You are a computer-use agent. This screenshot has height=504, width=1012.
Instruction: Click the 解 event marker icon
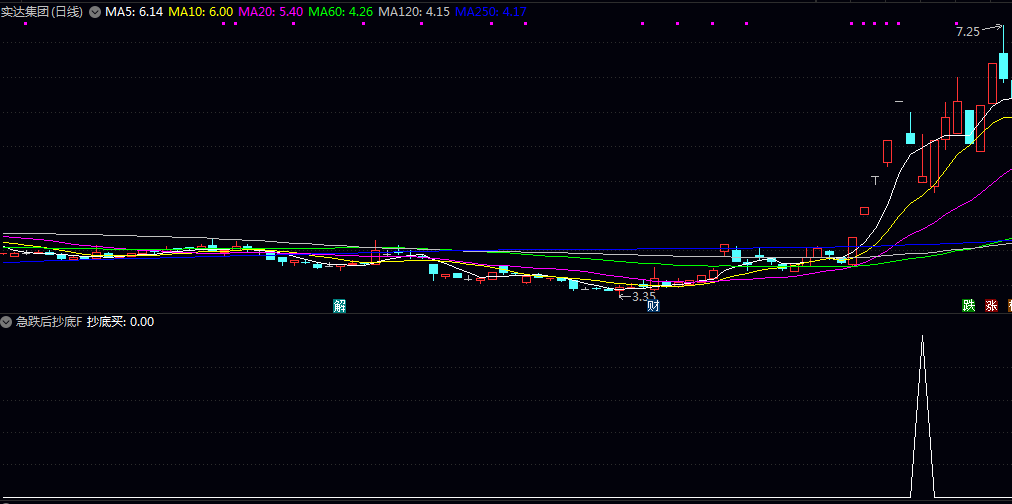340,306
